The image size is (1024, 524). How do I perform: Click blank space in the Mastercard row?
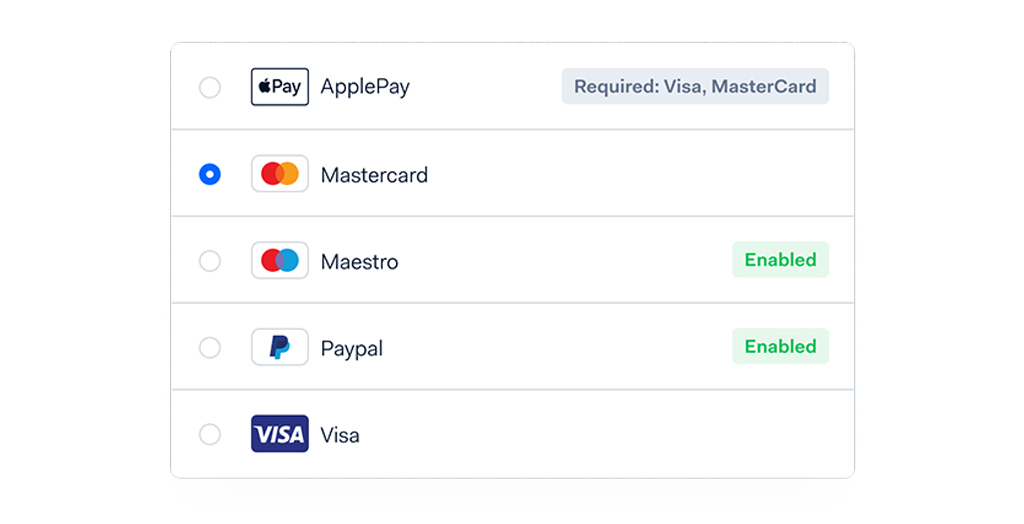click(627, 174)
